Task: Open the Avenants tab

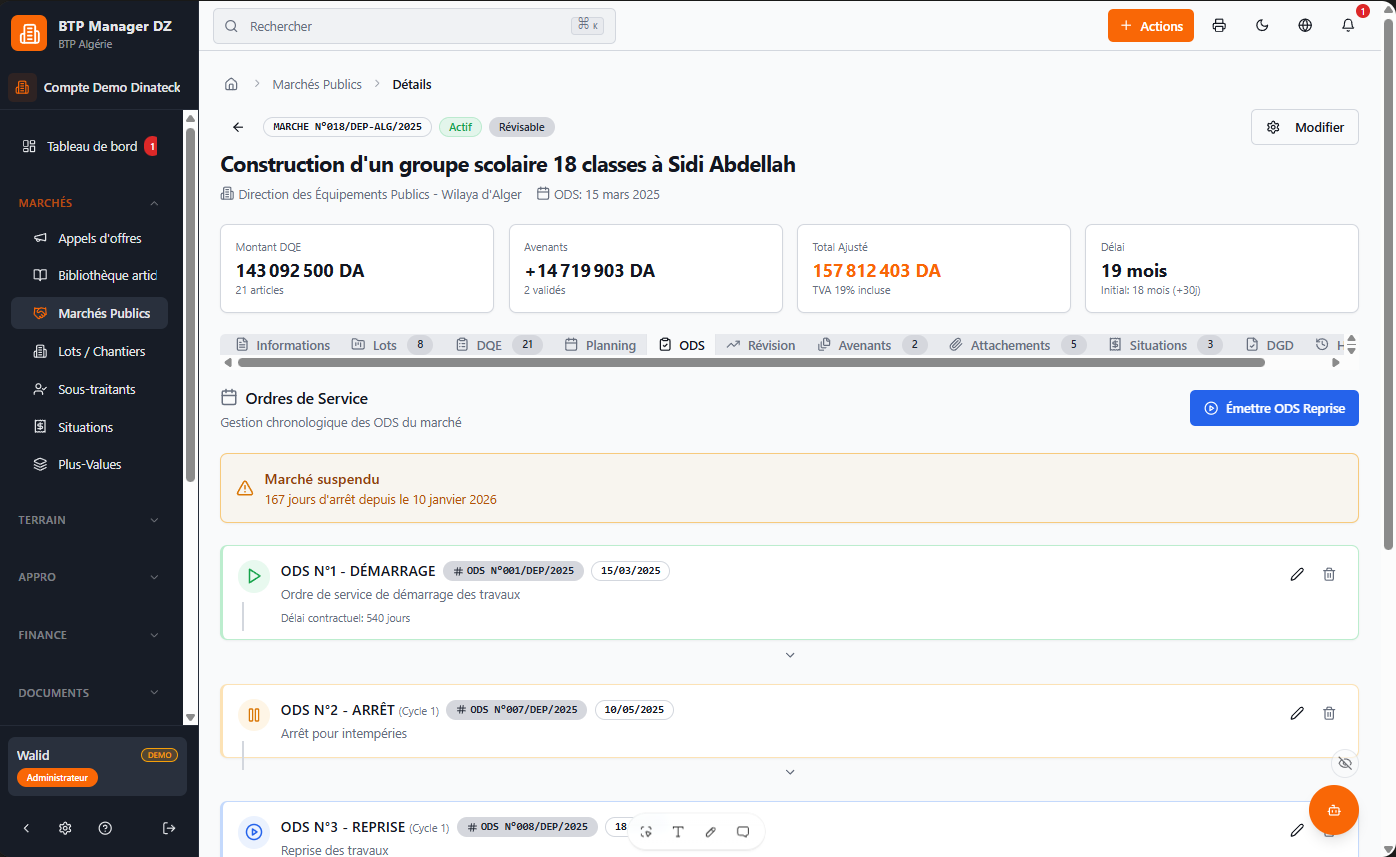Action: (x=873, y=345)
